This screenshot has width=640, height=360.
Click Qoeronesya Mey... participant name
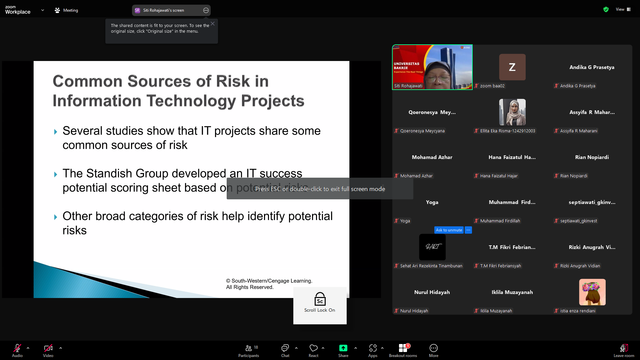pos(432,112)
